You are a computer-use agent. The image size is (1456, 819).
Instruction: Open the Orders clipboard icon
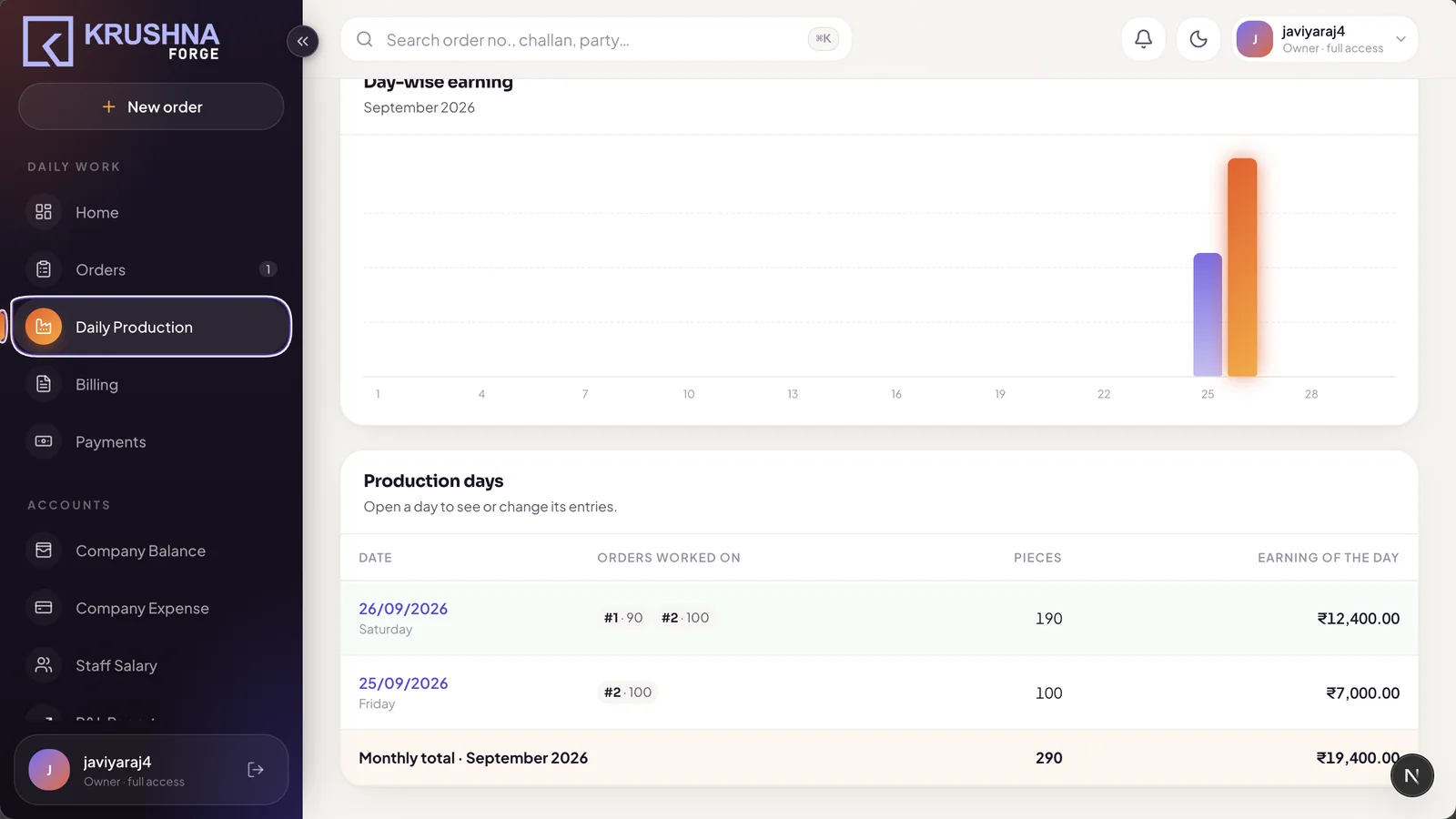44,269
